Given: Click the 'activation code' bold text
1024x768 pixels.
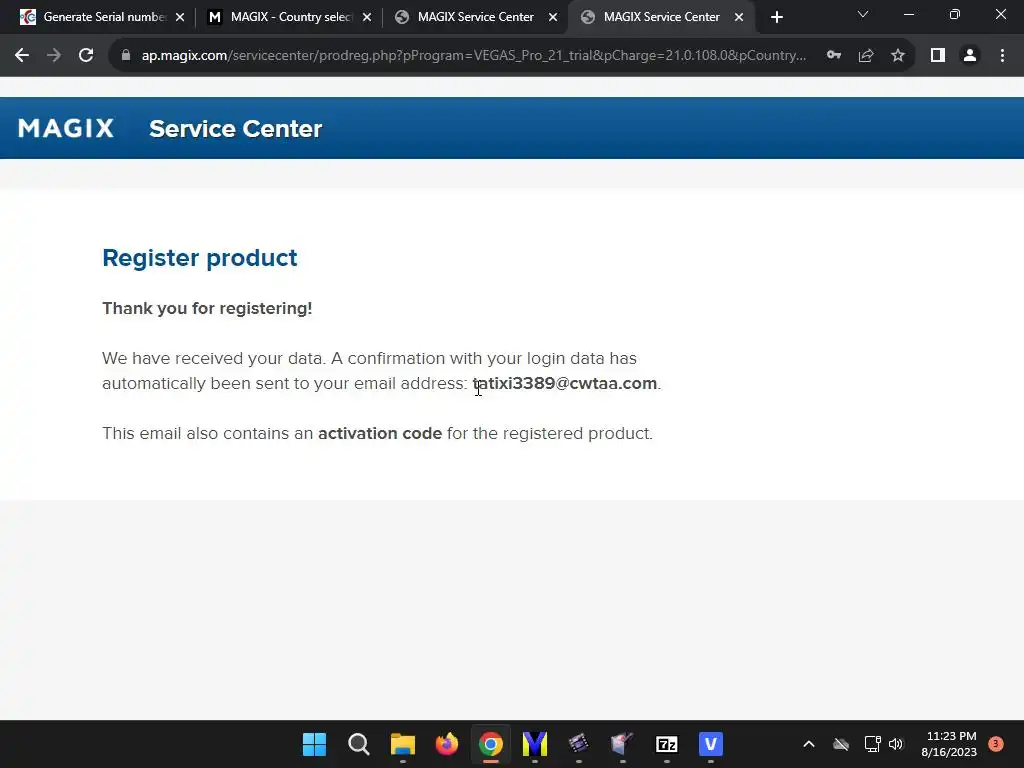Looking at the screenshot, I should point(380,434).
